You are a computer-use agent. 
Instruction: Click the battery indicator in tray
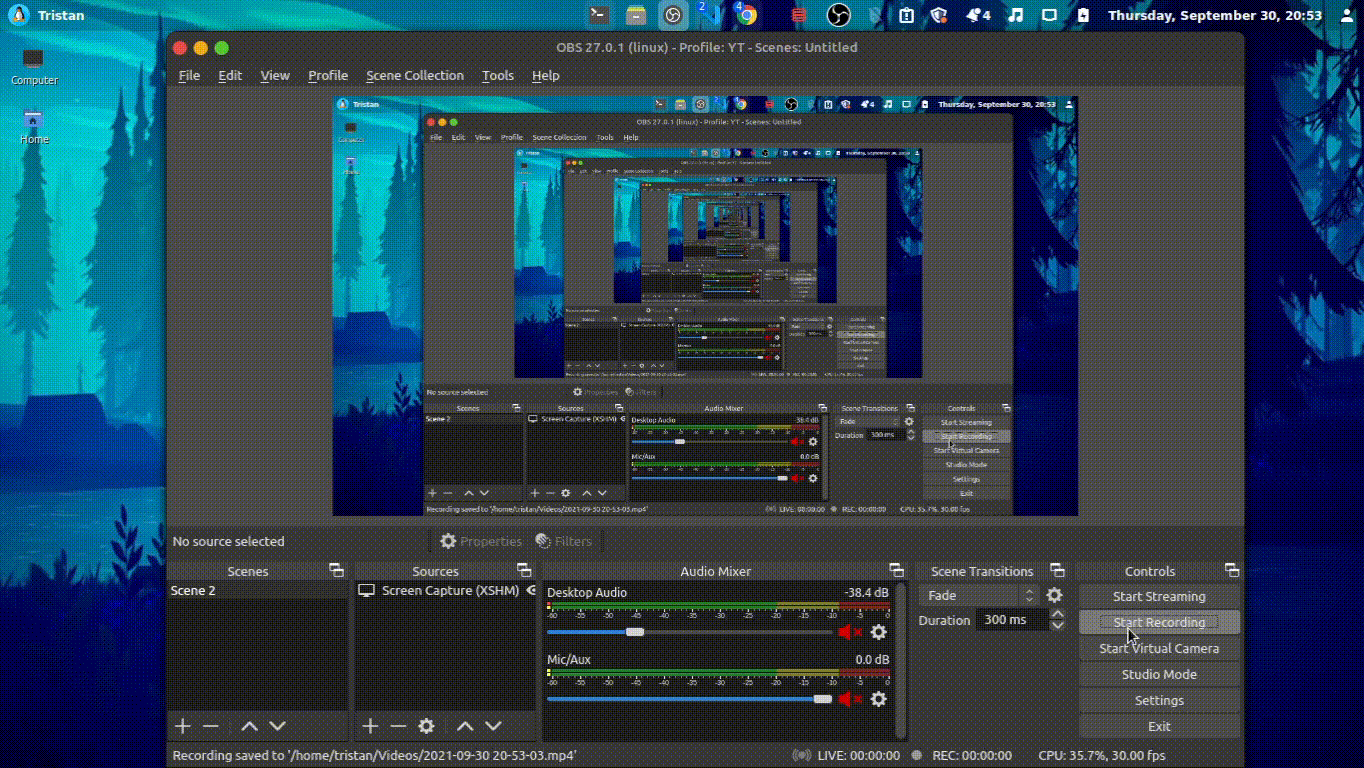coord(1084,15)
